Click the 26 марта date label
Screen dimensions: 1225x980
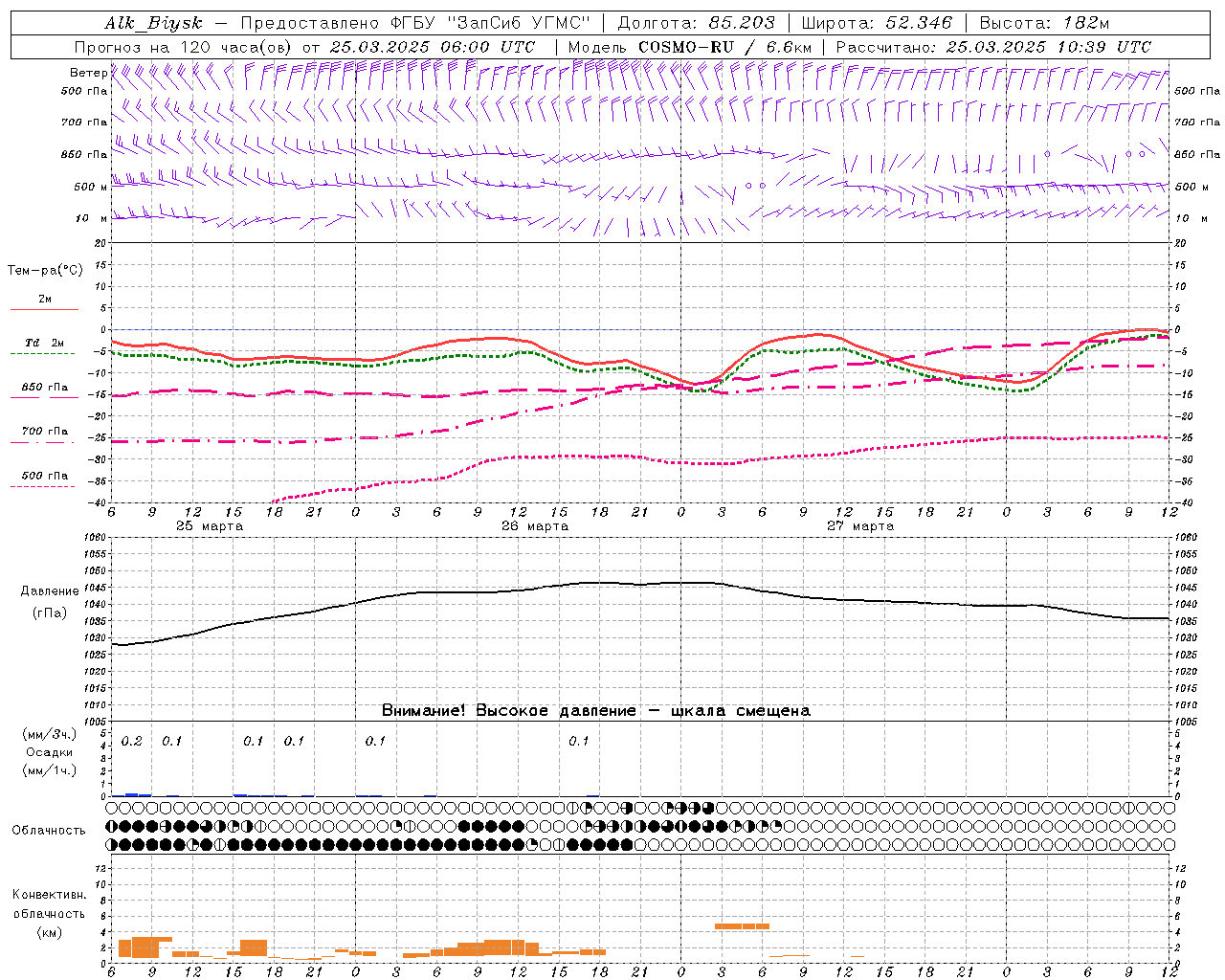(x=535, y=526)
